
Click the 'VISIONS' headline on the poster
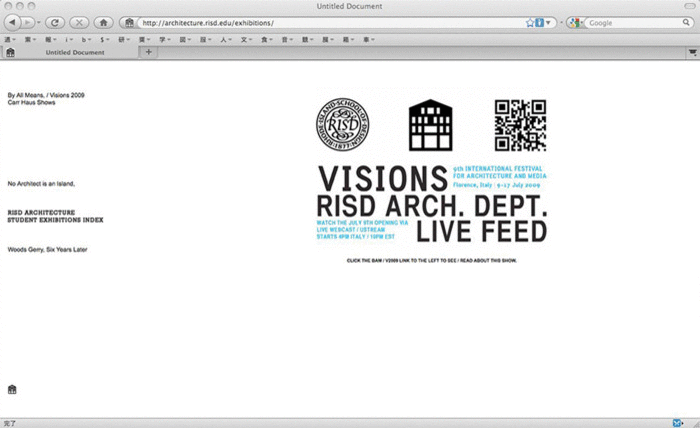tap(383, 179)
